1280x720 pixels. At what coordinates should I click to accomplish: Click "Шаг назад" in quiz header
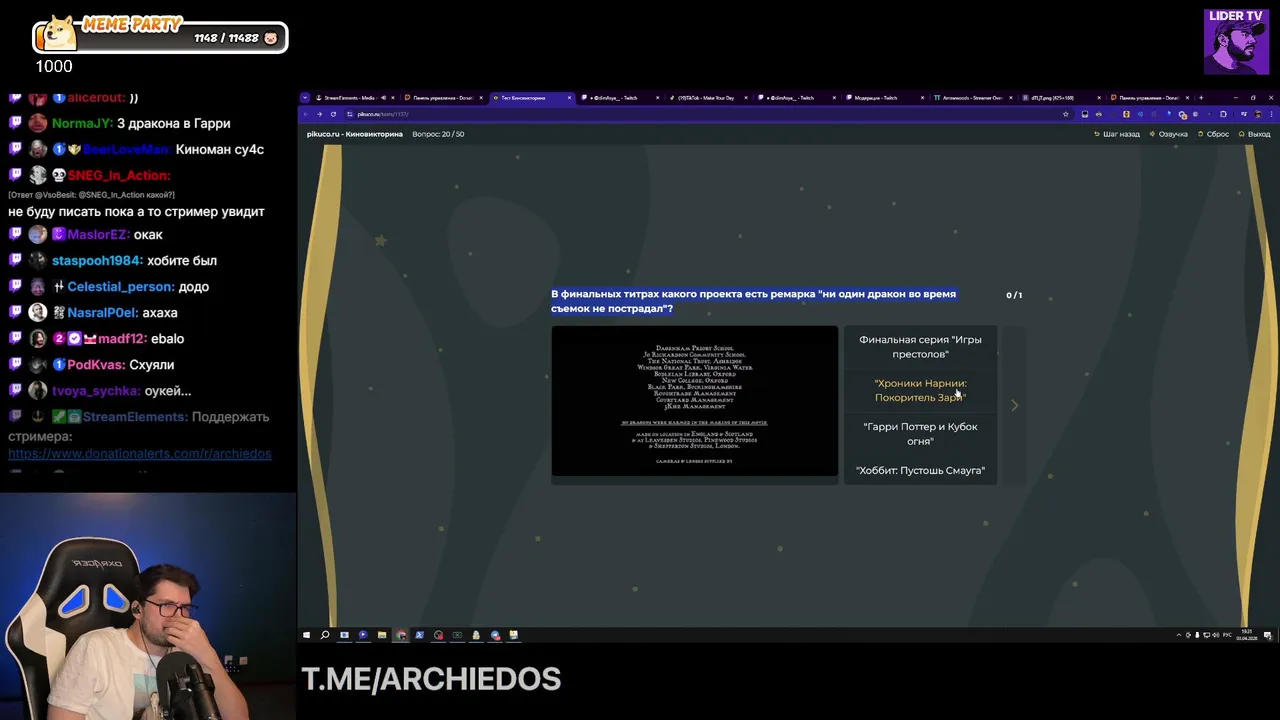[1117, 134]
